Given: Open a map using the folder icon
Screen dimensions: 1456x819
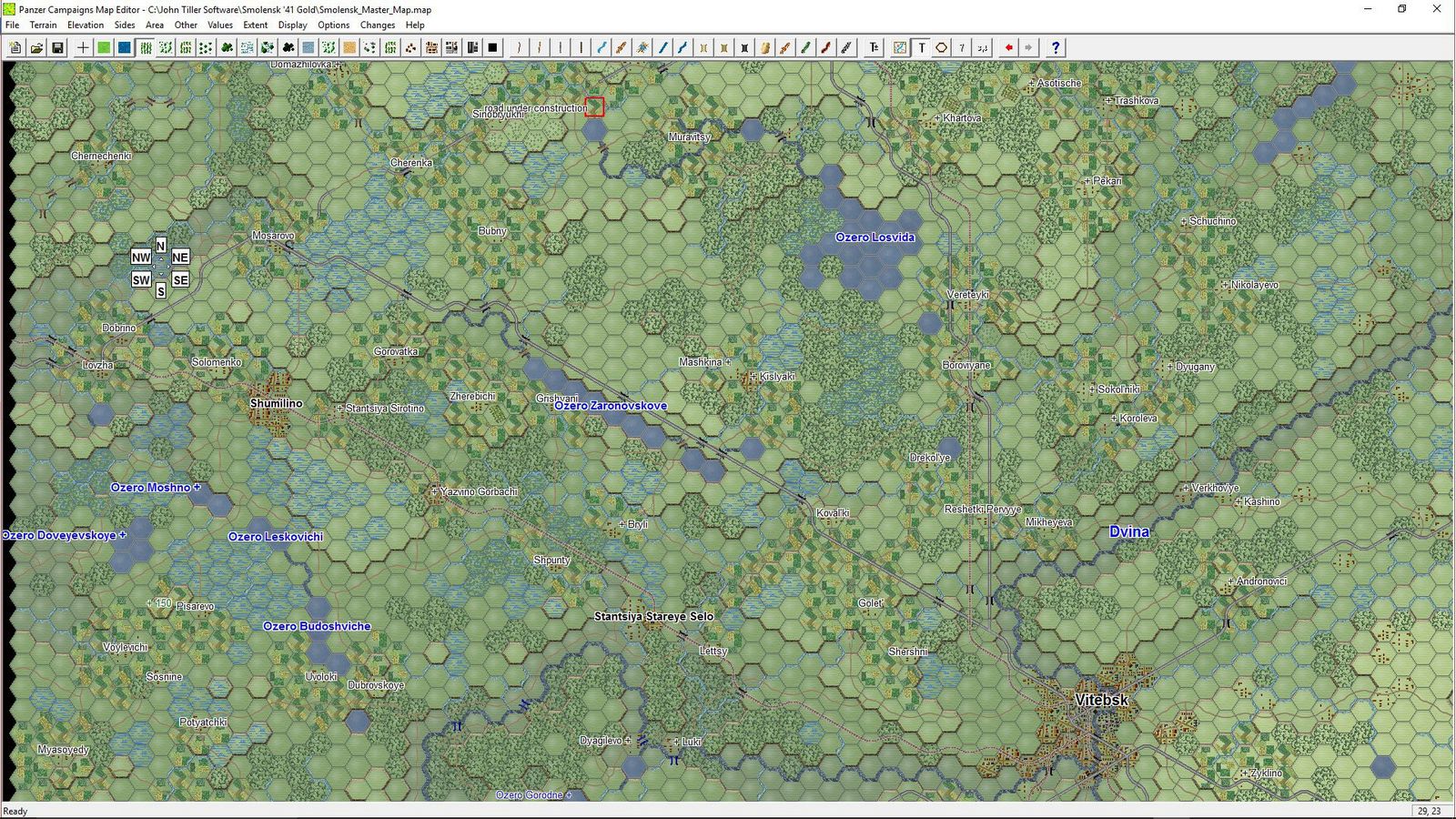Looking at the screenshot, I should [36, 47].
